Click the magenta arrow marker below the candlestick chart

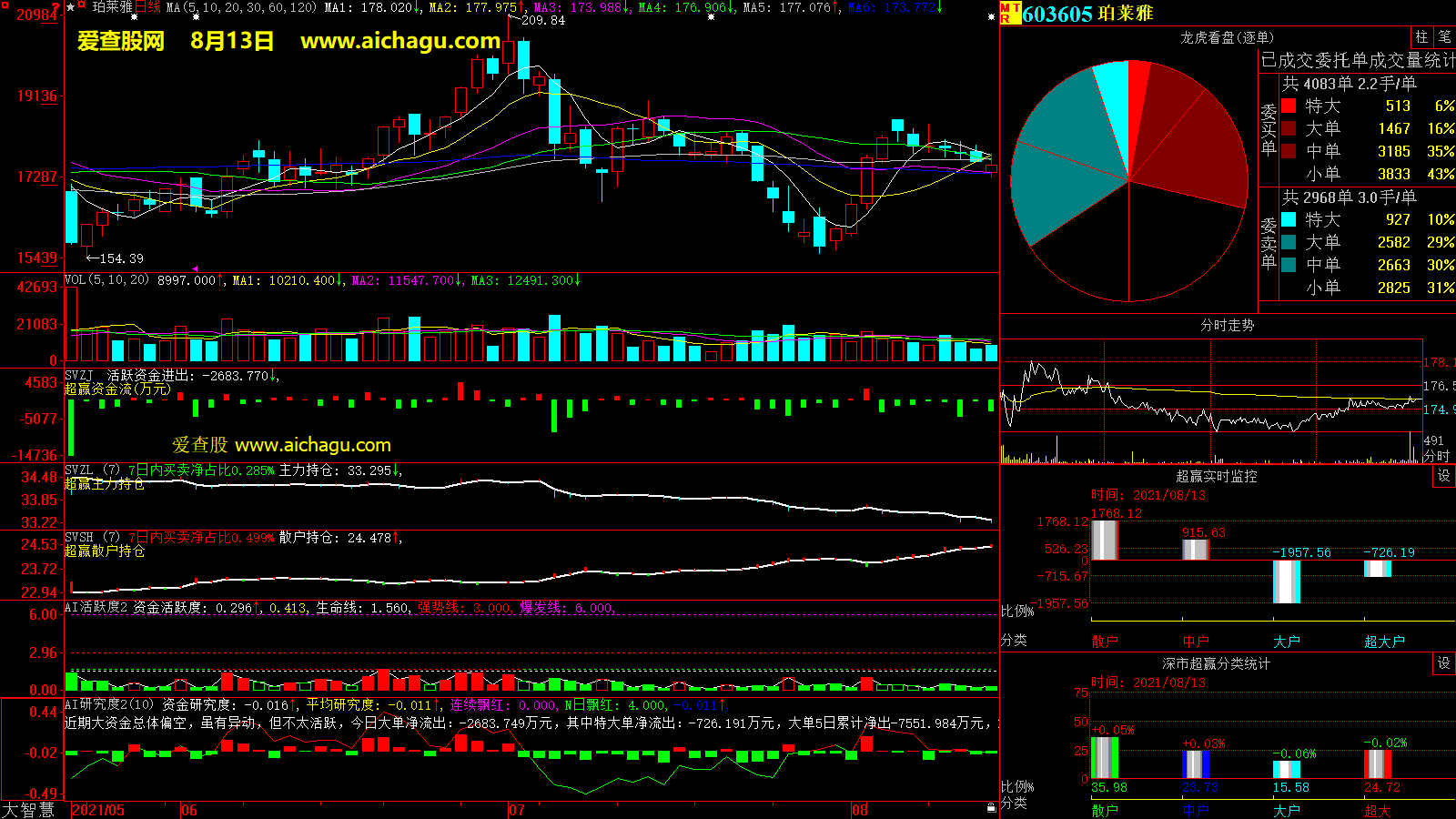click(x=195, y=268)
